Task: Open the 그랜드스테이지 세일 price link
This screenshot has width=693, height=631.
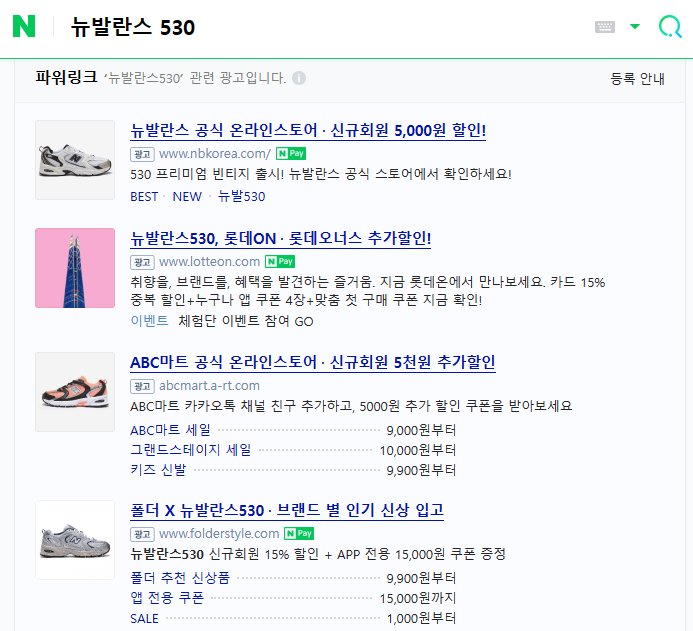Action: 190,450
